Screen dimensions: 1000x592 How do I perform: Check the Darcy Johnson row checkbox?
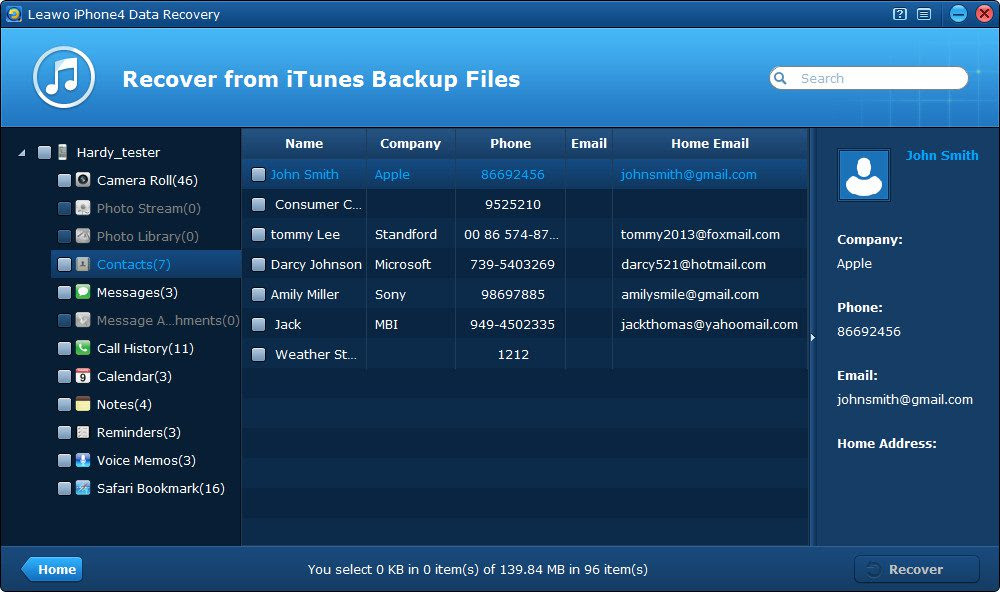click(258, 265)
